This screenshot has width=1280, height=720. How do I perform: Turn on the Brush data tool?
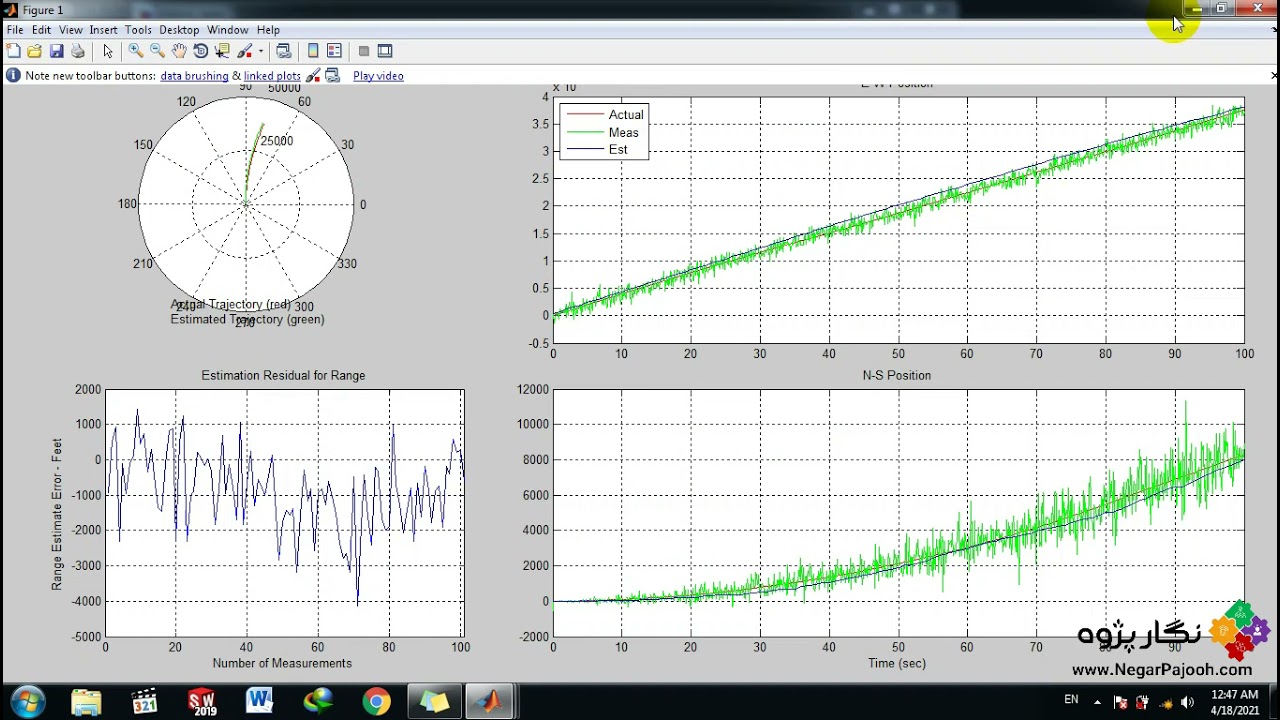pyautogui.click(x=244, y=51)
